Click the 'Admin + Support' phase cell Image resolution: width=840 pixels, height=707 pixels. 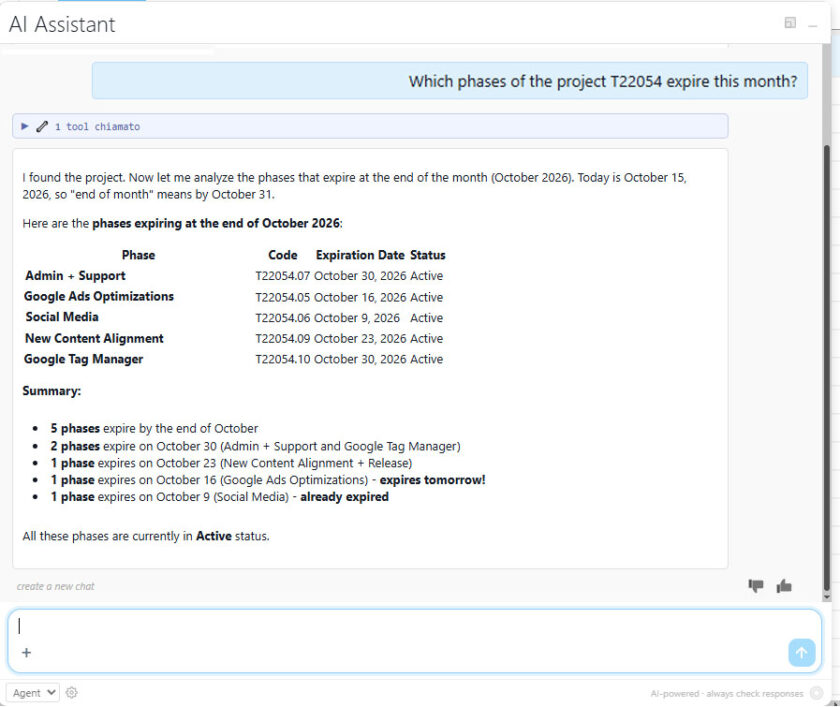coord(76,276)
